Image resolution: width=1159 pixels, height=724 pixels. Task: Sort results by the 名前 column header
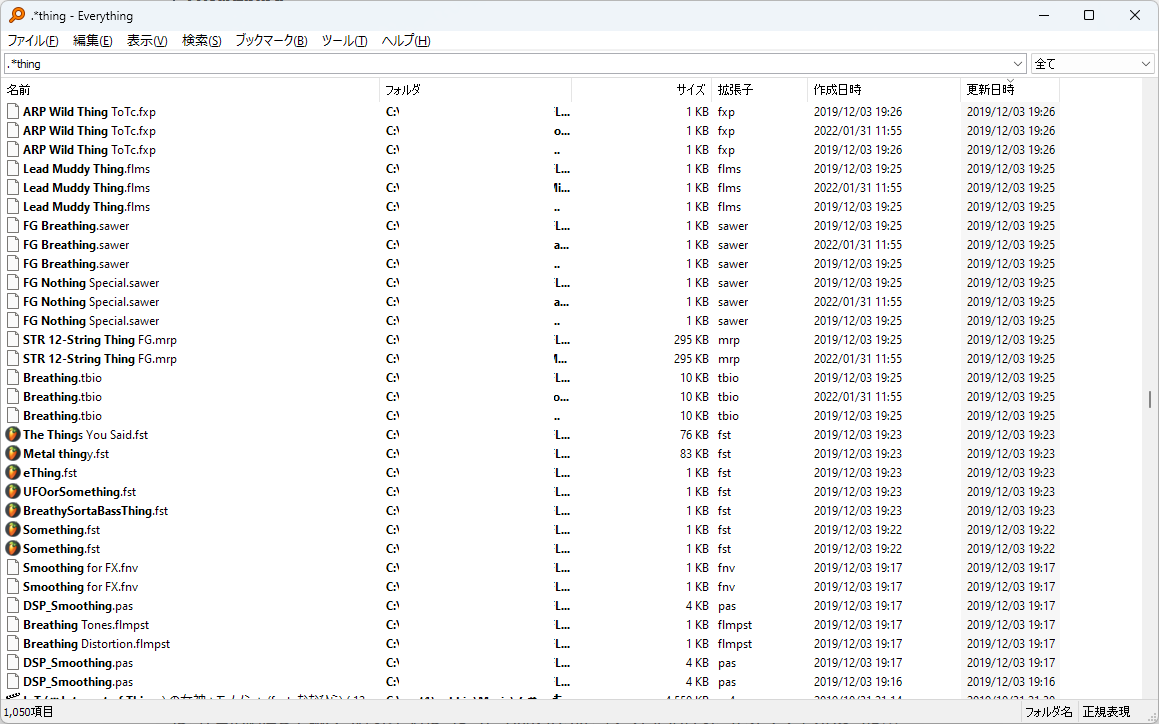191,89
